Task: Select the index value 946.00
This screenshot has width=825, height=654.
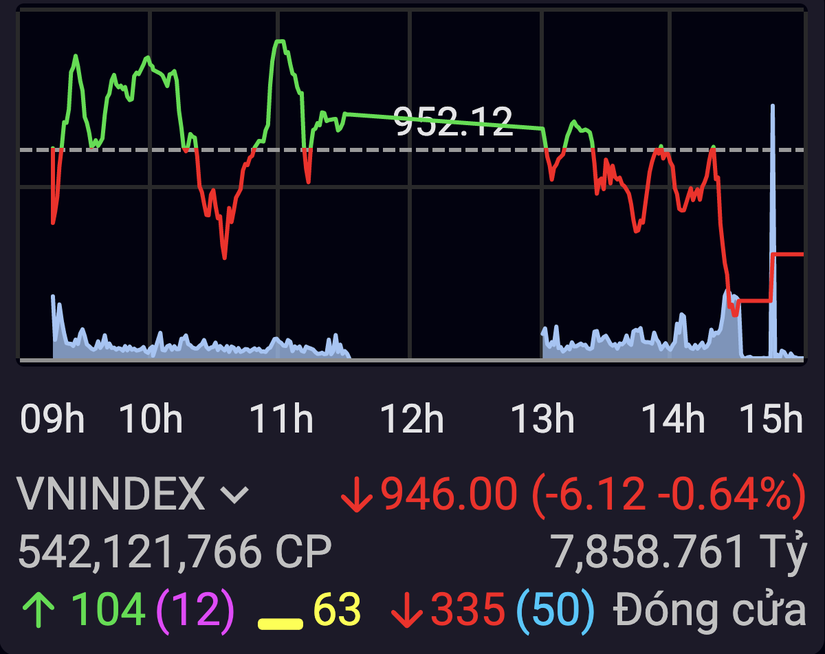Action: (x=449, y=494)
